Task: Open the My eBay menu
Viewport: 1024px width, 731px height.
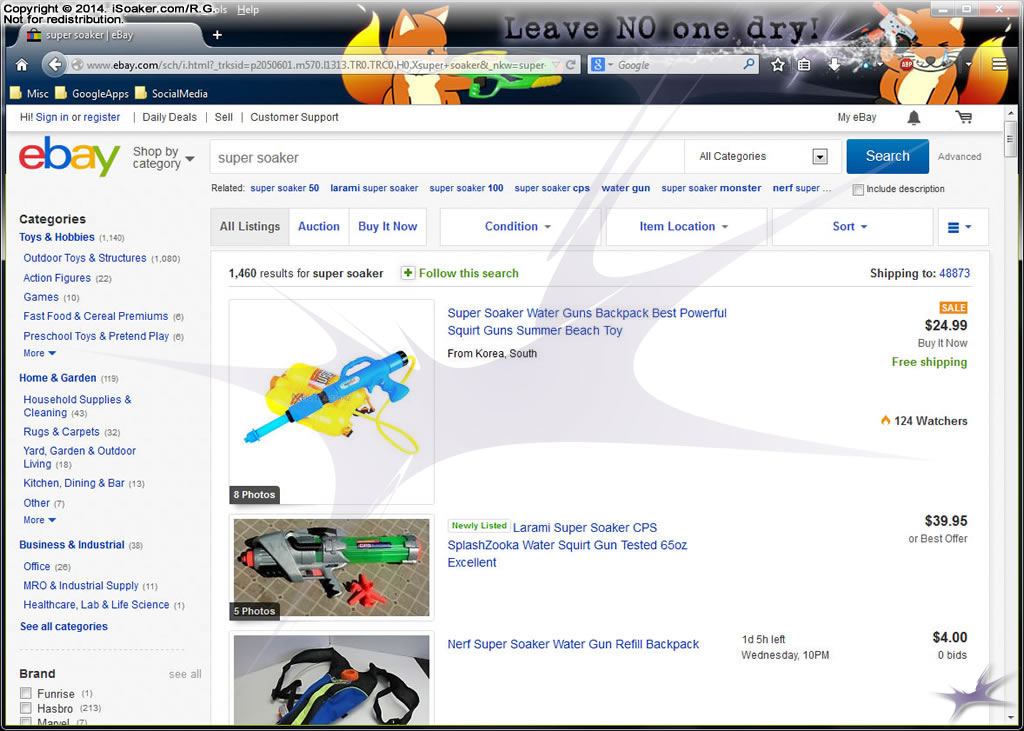Action: [x=857, y=118]
